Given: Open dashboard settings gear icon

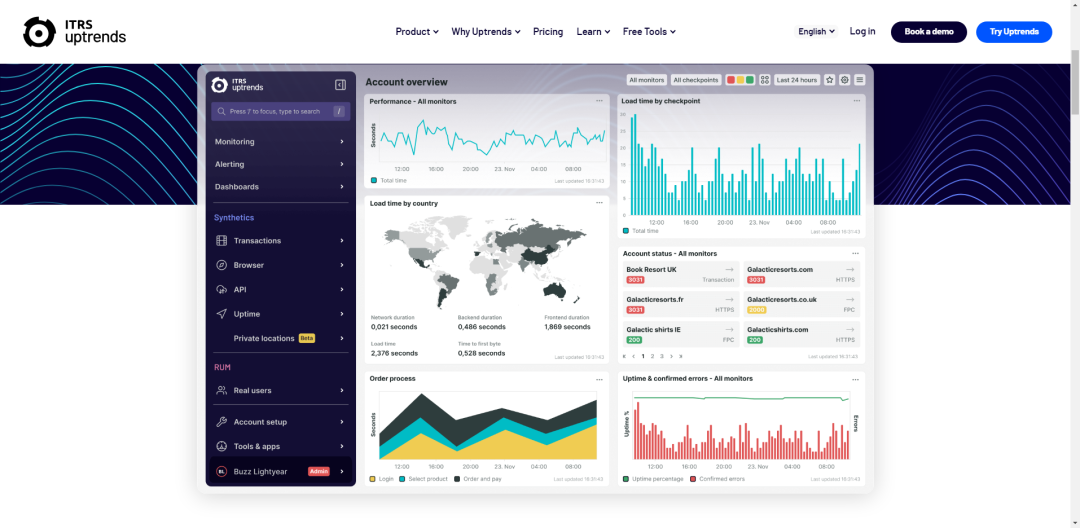Looking at the screenshot, I should [x=844, y=80].
